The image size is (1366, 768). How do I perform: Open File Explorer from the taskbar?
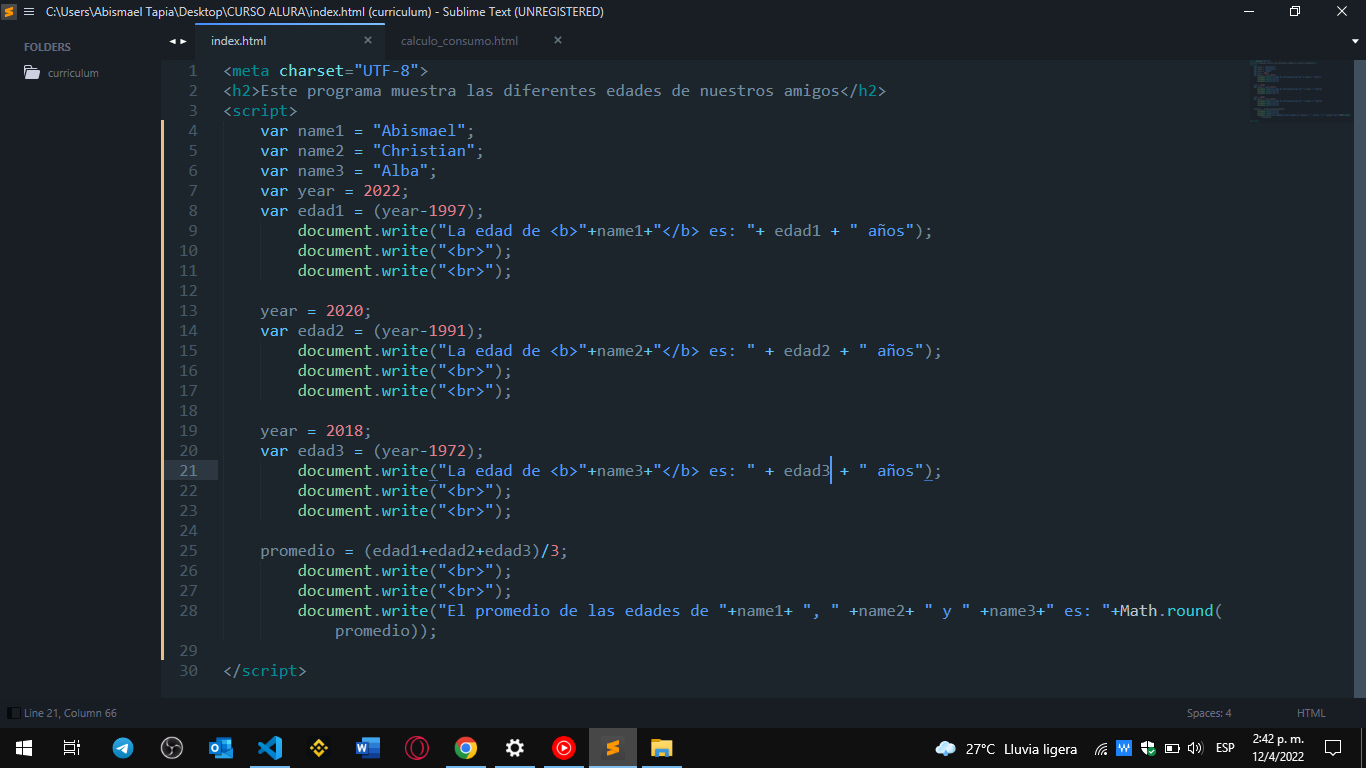[x=662, y=748]
